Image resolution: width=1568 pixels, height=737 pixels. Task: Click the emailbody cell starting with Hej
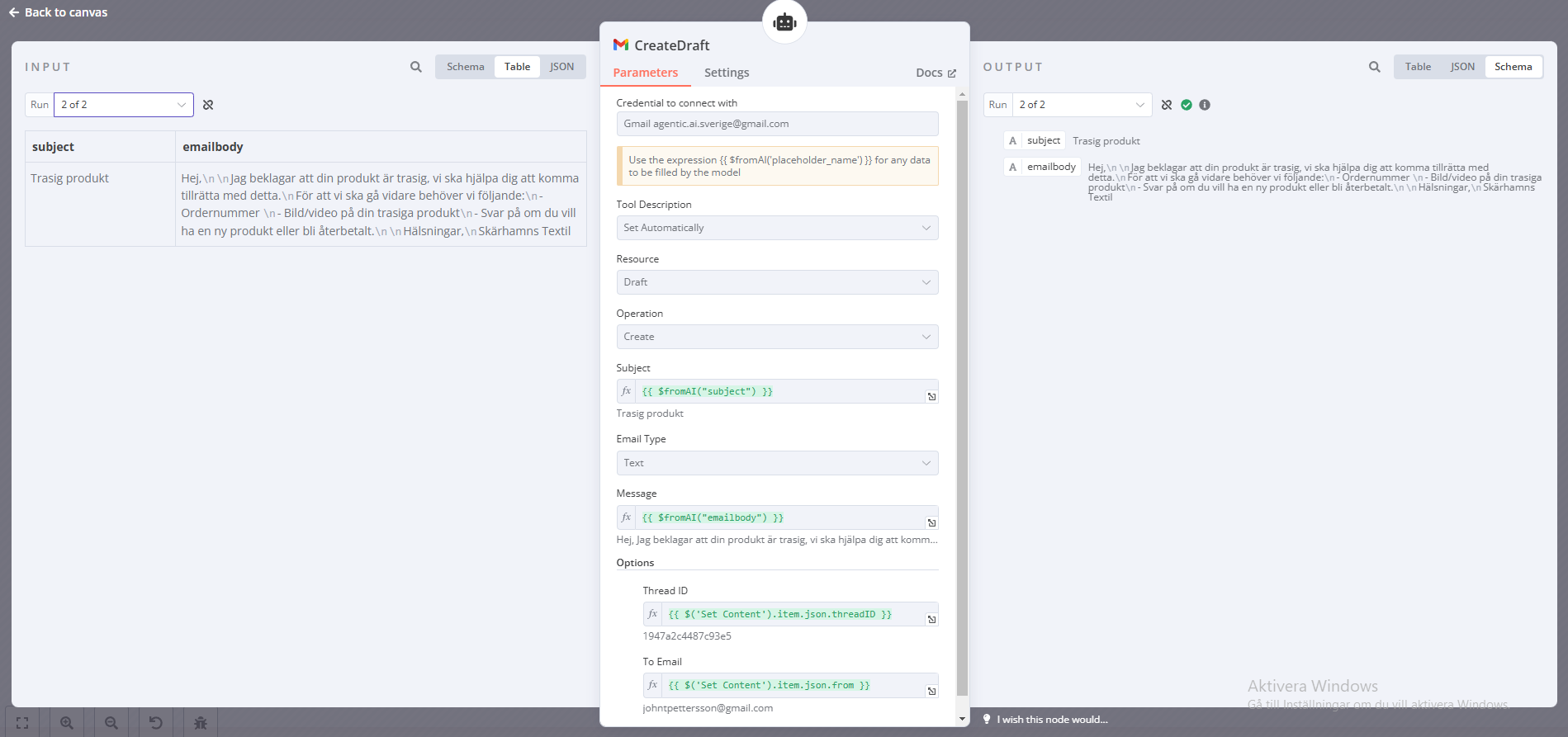click(x=381, y=204)
